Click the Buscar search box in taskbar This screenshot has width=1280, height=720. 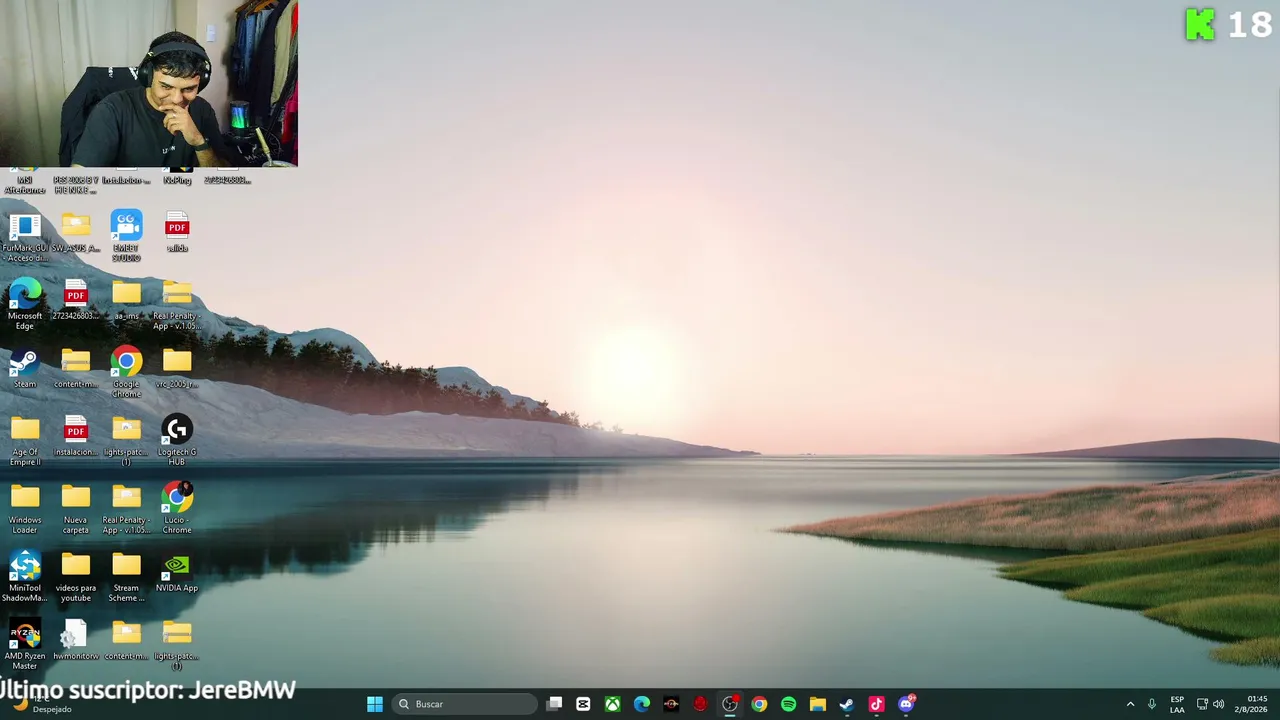pyautogui.click(x=464, y=704)
